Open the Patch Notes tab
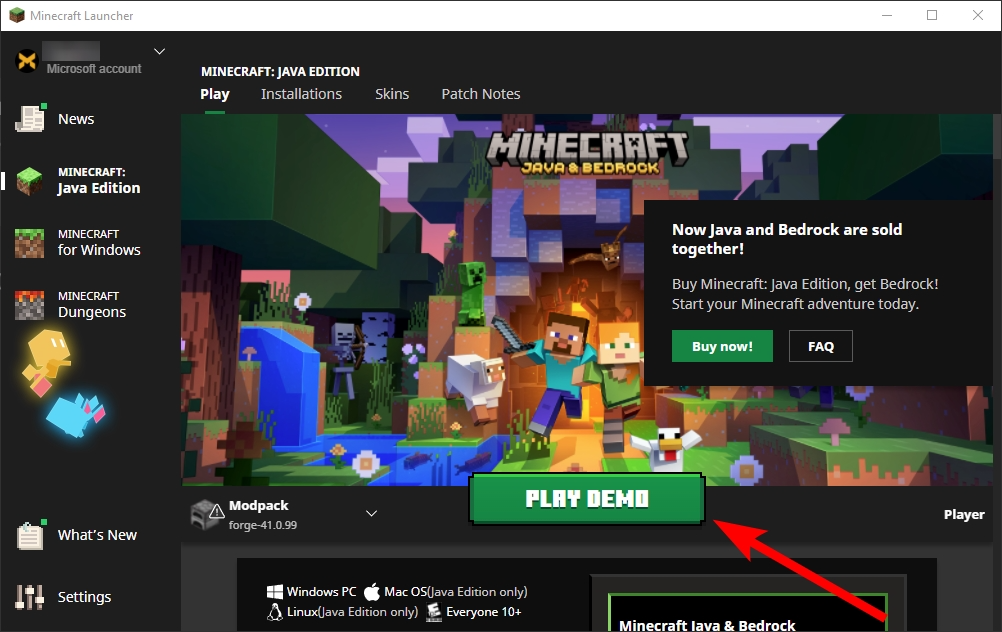Viewport: 1002px width, 632px height. tap(481, 94)
